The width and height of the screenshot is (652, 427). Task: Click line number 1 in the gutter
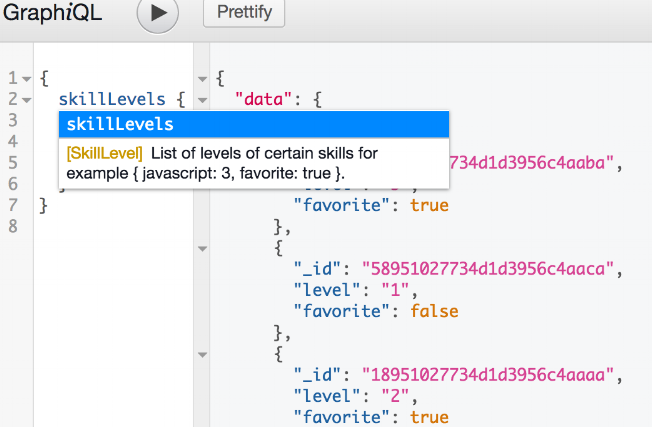pos(12,78)
